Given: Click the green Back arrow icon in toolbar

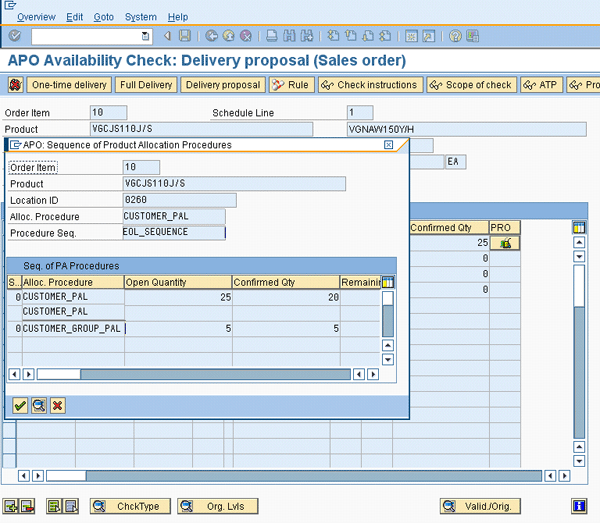Looking at the screenshot, I should [211, 36].
